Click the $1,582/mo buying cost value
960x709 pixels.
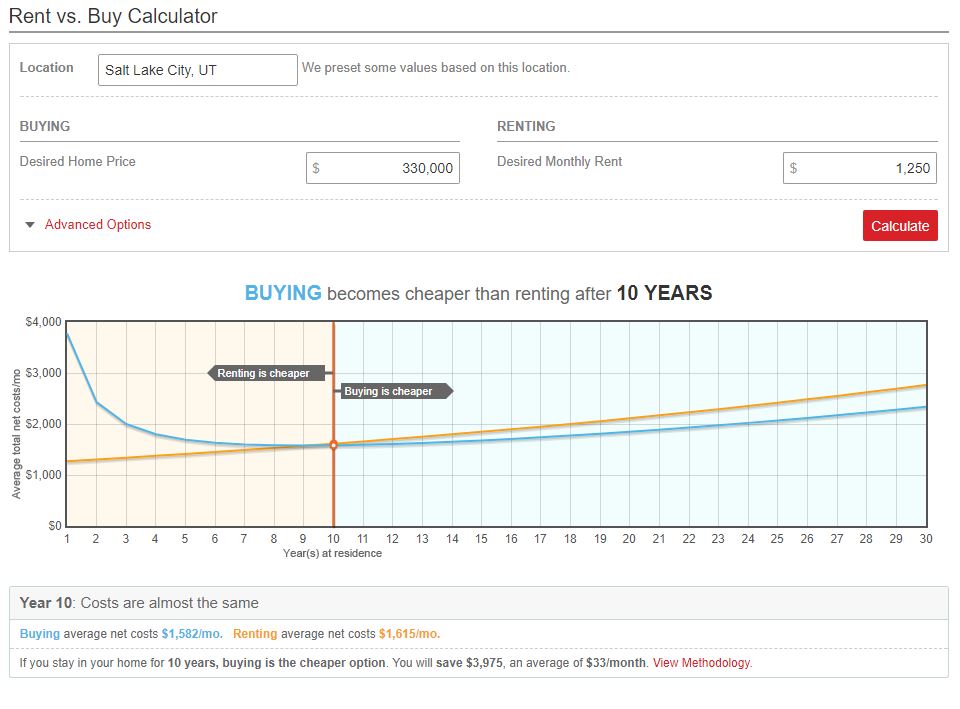click(193, 634)
